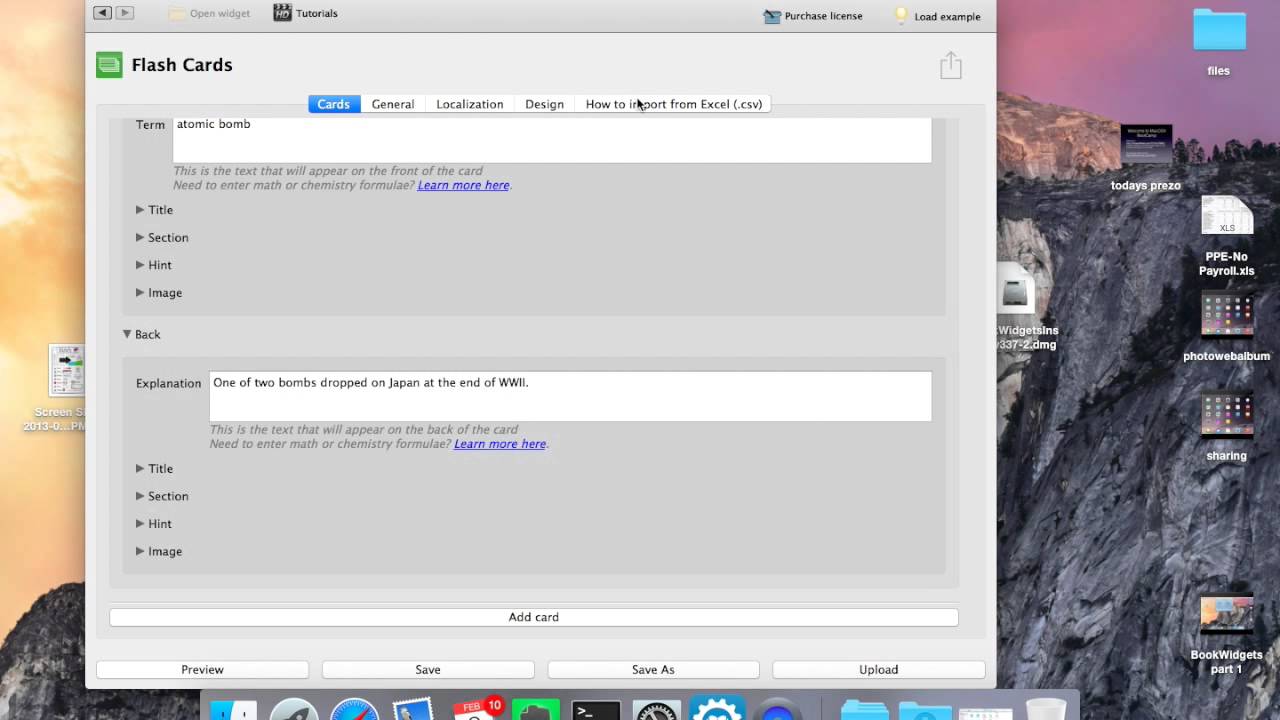
Task: Open Terminal icon in dock
Action: coord(596,708)
